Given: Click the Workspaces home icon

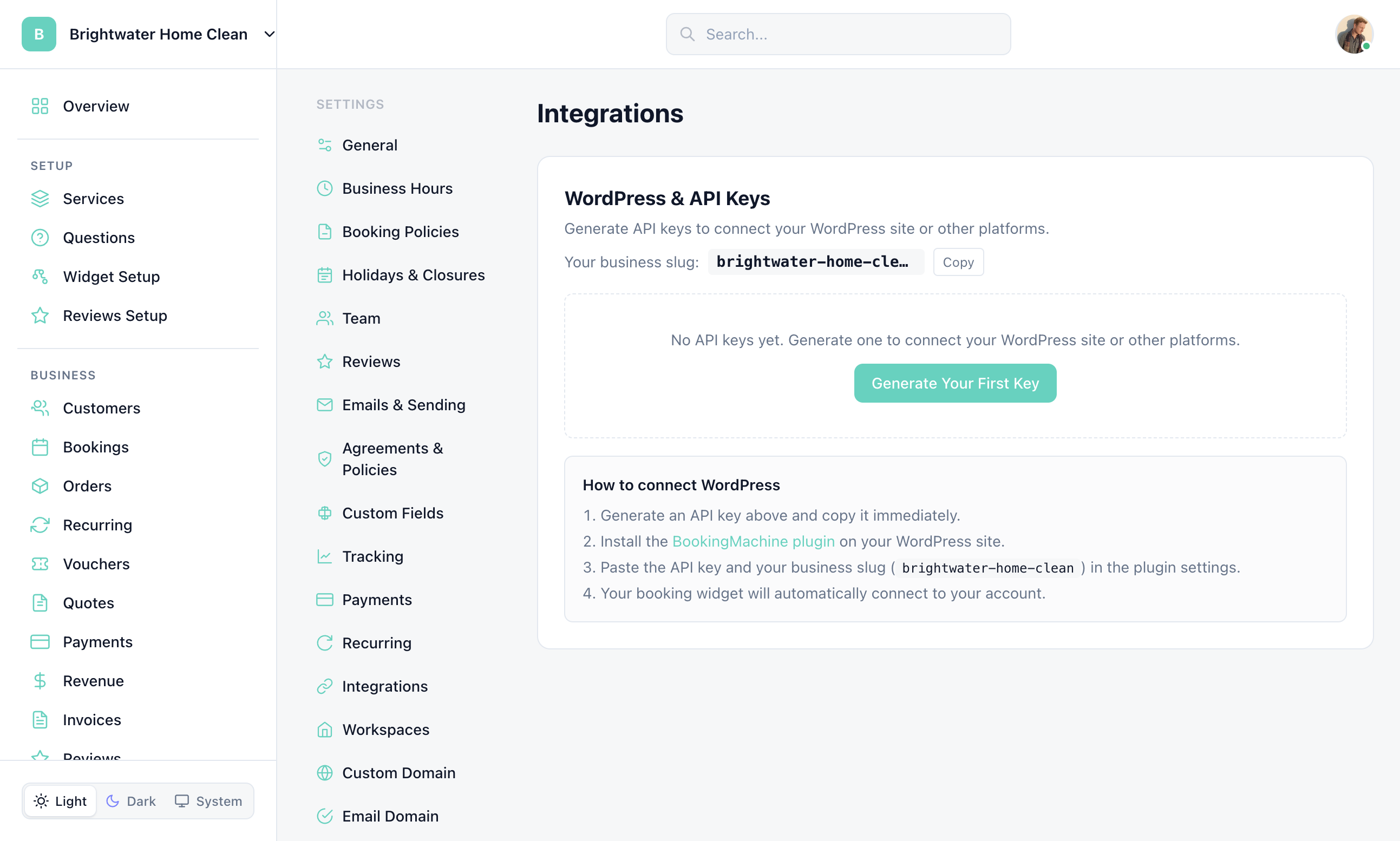Looking at the screenshot, I should [x=325, y=730].
